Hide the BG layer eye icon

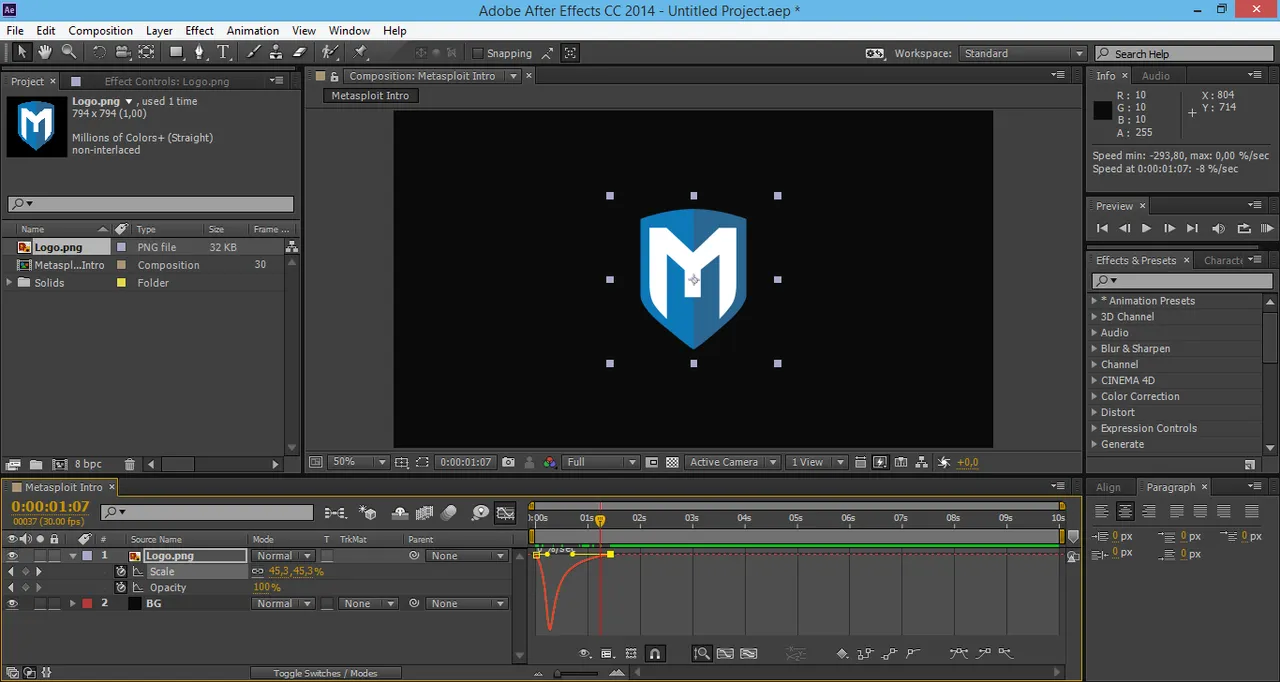click(x=13, y=604)
